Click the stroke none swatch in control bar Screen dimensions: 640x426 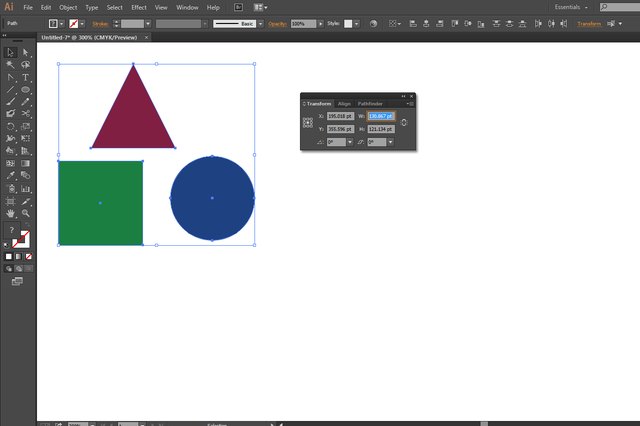73,24
